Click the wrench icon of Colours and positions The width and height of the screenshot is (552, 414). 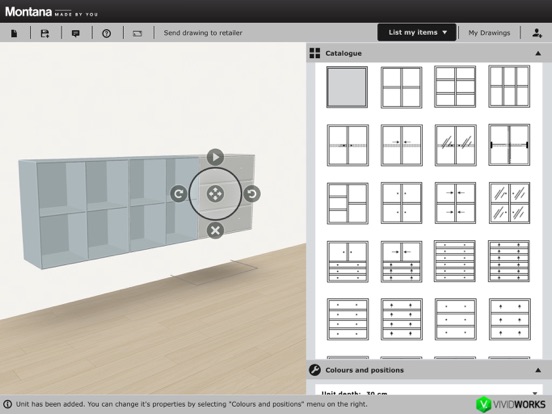click(x=315, y=370)
